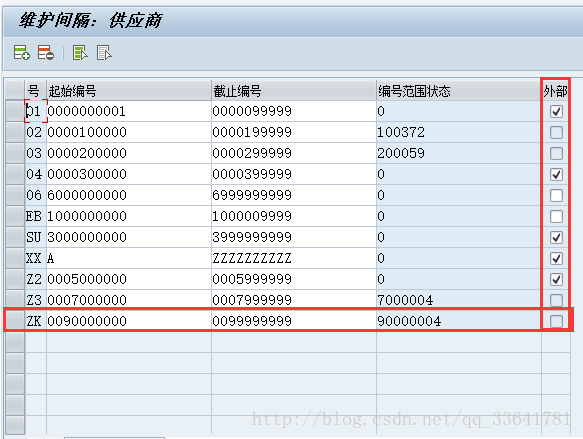Click the 外部 column header
Screen dimensions: 583x439
[x=555, y=91]
